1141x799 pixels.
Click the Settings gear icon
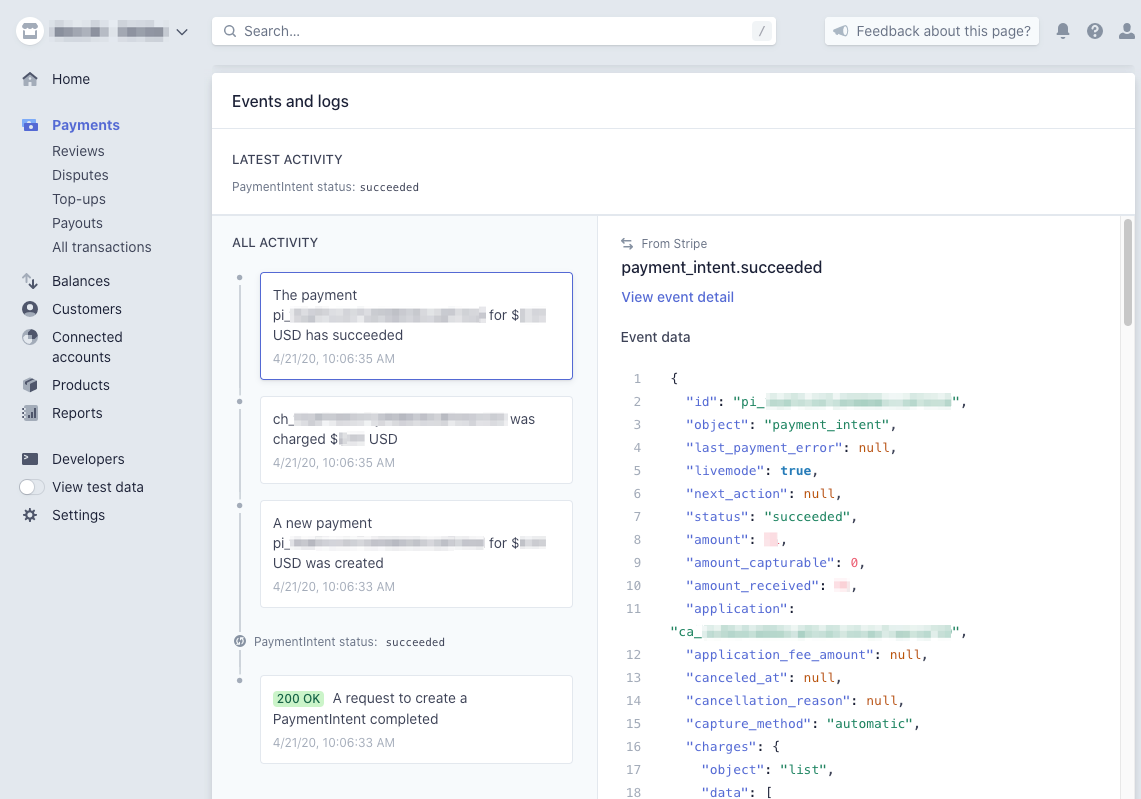[x=30, y=515]
